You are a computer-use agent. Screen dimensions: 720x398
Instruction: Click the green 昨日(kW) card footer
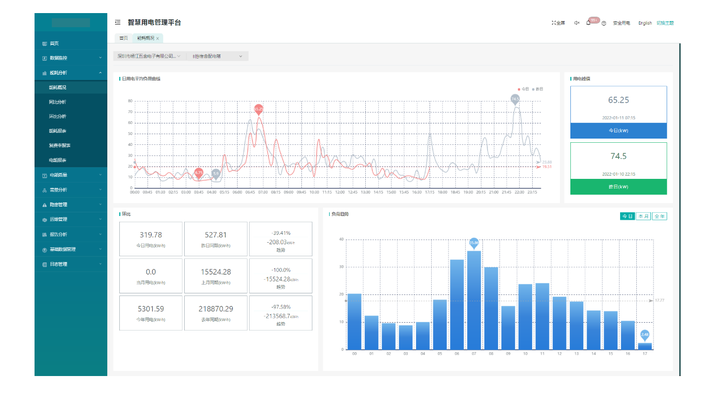[x=619, y=187]
